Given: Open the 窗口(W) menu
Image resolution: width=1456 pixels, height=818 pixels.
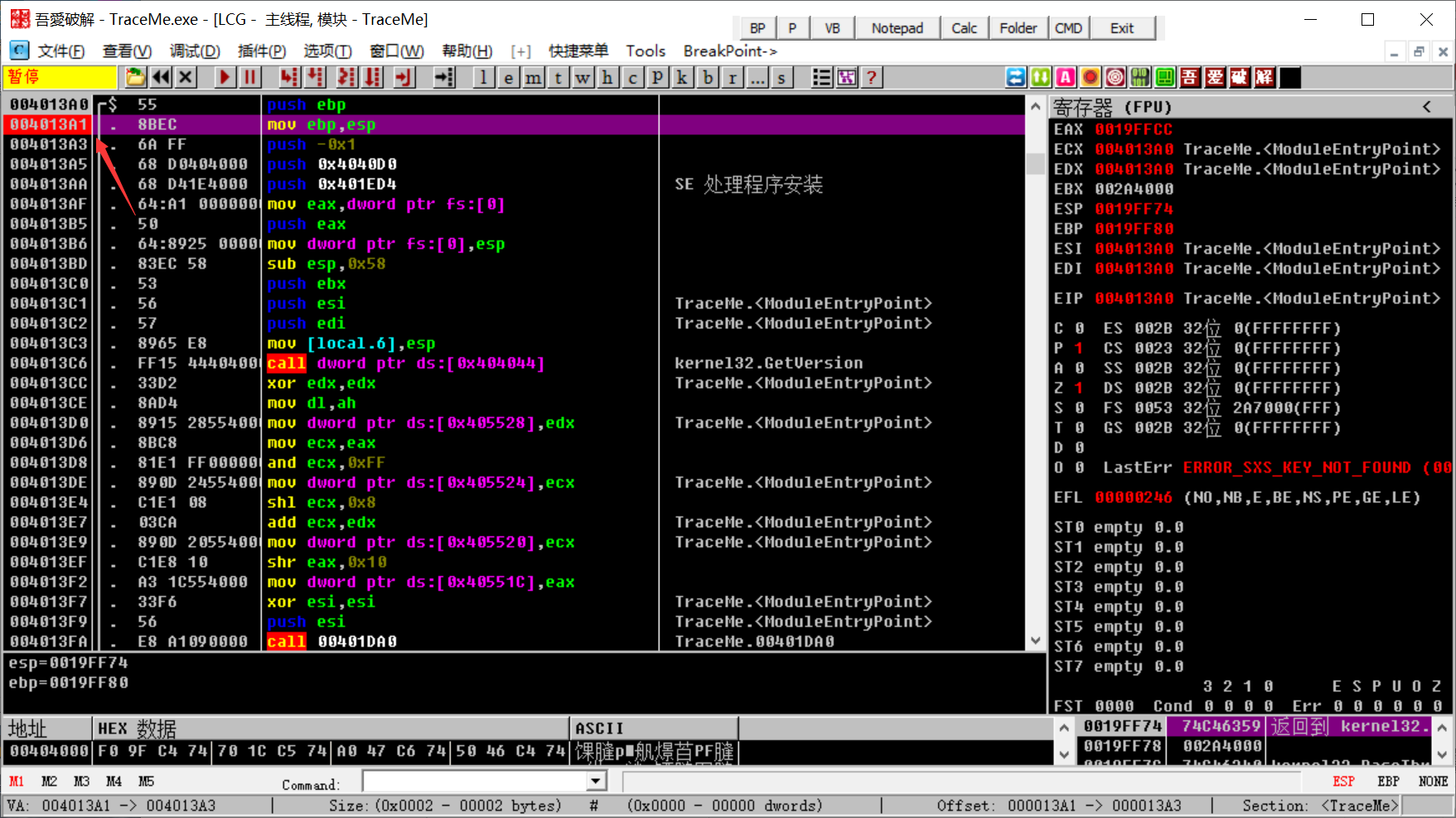Looking at the screenshot, I should tap(396, 51).
